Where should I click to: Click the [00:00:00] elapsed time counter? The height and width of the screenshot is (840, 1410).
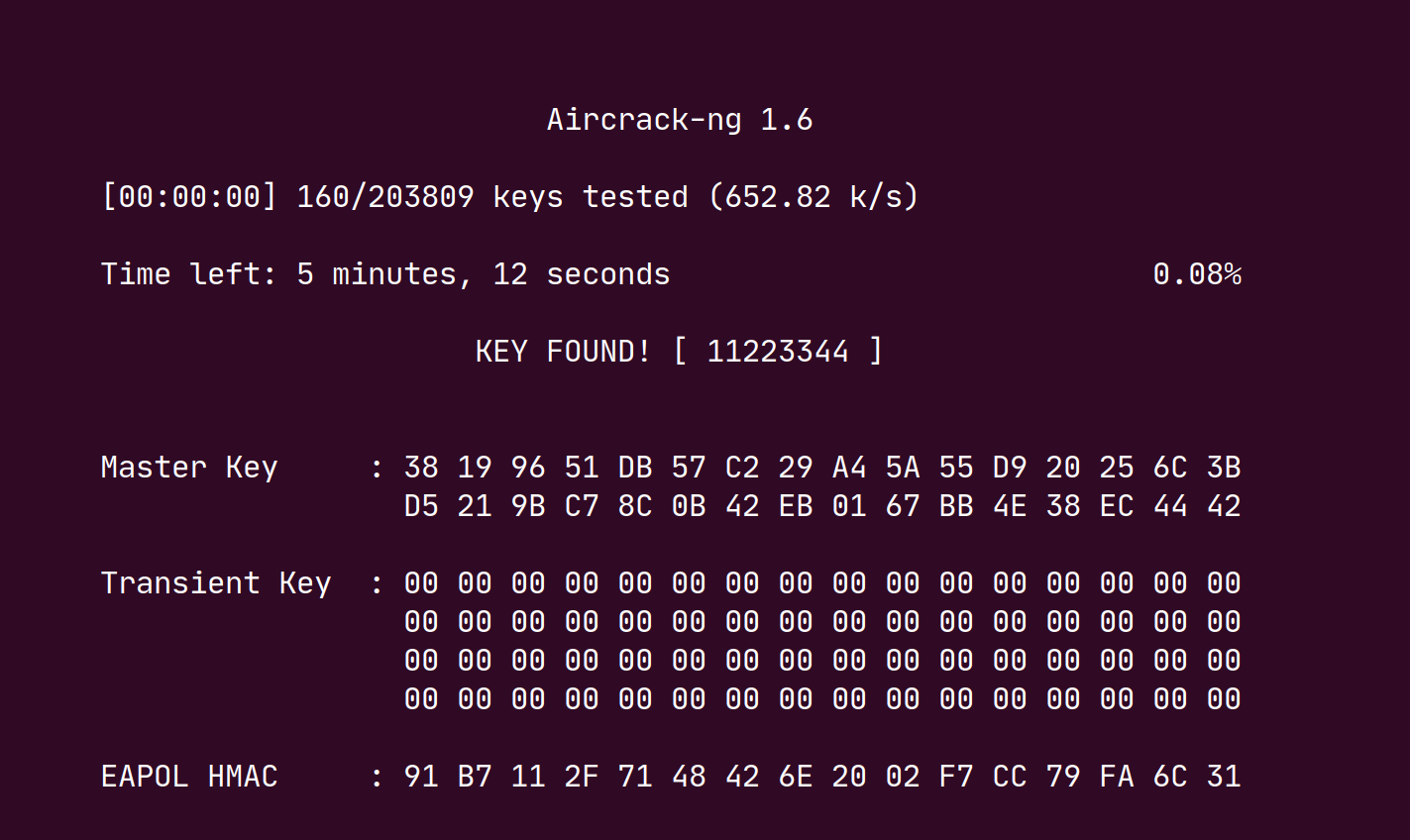pos(189,197)
